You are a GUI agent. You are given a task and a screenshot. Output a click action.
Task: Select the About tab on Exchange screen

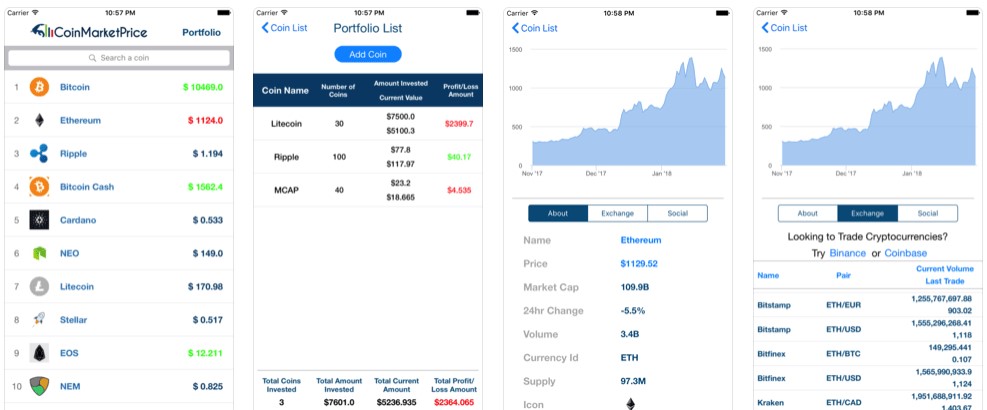pyautogui.click(x=808, y=214)
